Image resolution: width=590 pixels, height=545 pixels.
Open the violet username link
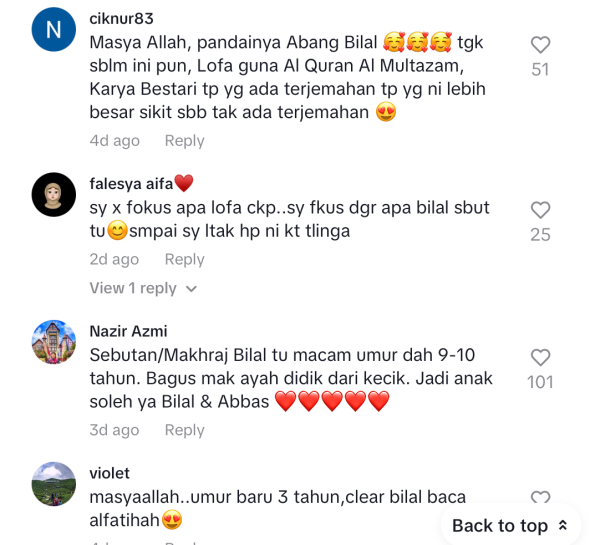[x=109, y=473]
